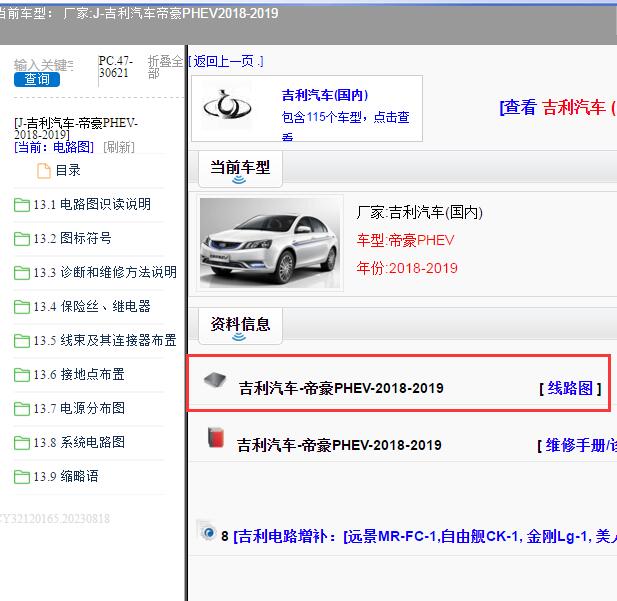Click the 折叠全部 collapse all link
617x601 pixels.
[165, 67]
